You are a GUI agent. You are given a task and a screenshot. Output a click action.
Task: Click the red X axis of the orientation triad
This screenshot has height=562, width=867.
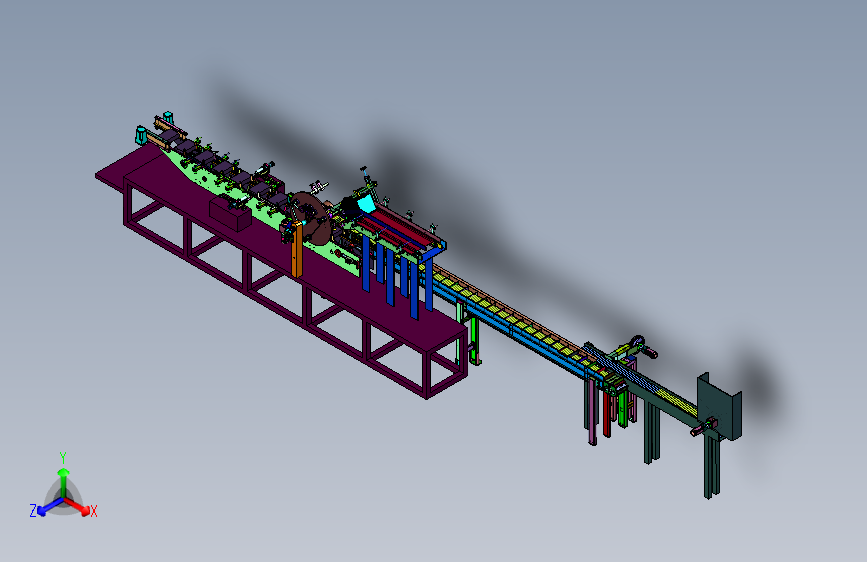click(77, 506)
